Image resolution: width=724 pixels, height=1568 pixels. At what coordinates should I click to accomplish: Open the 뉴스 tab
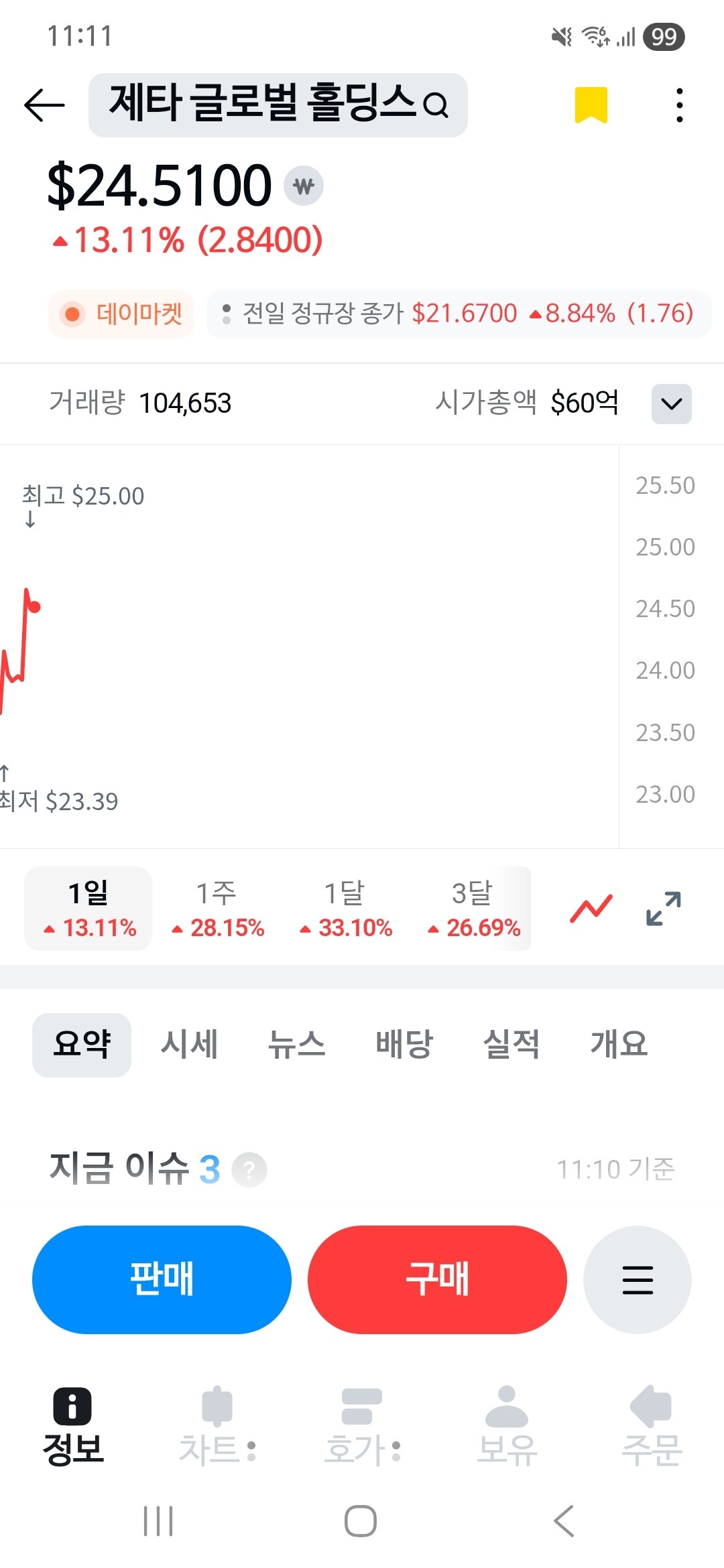coord(296,1044)
